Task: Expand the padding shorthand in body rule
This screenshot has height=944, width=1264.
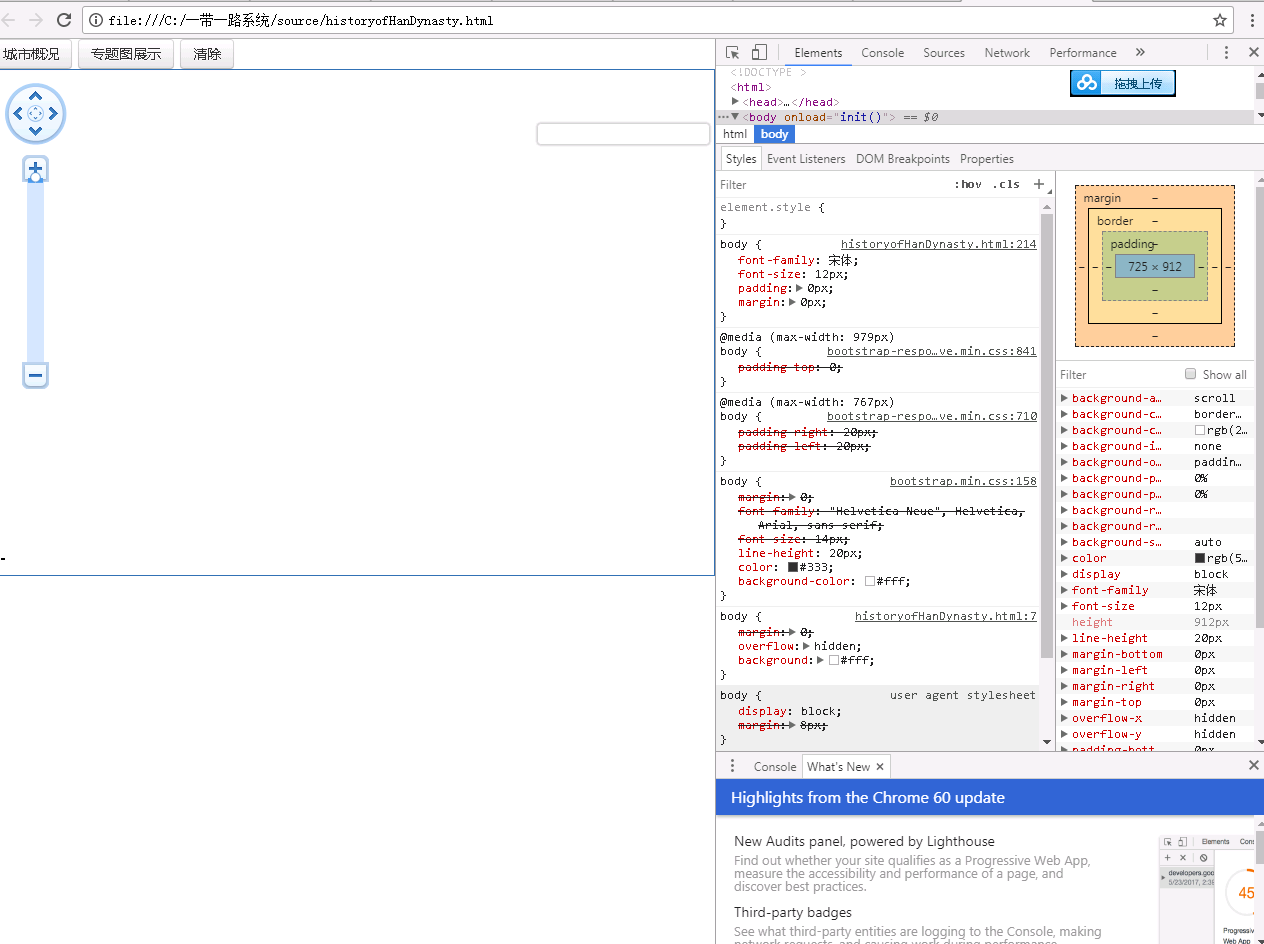Action: click(x=800, y=288)
